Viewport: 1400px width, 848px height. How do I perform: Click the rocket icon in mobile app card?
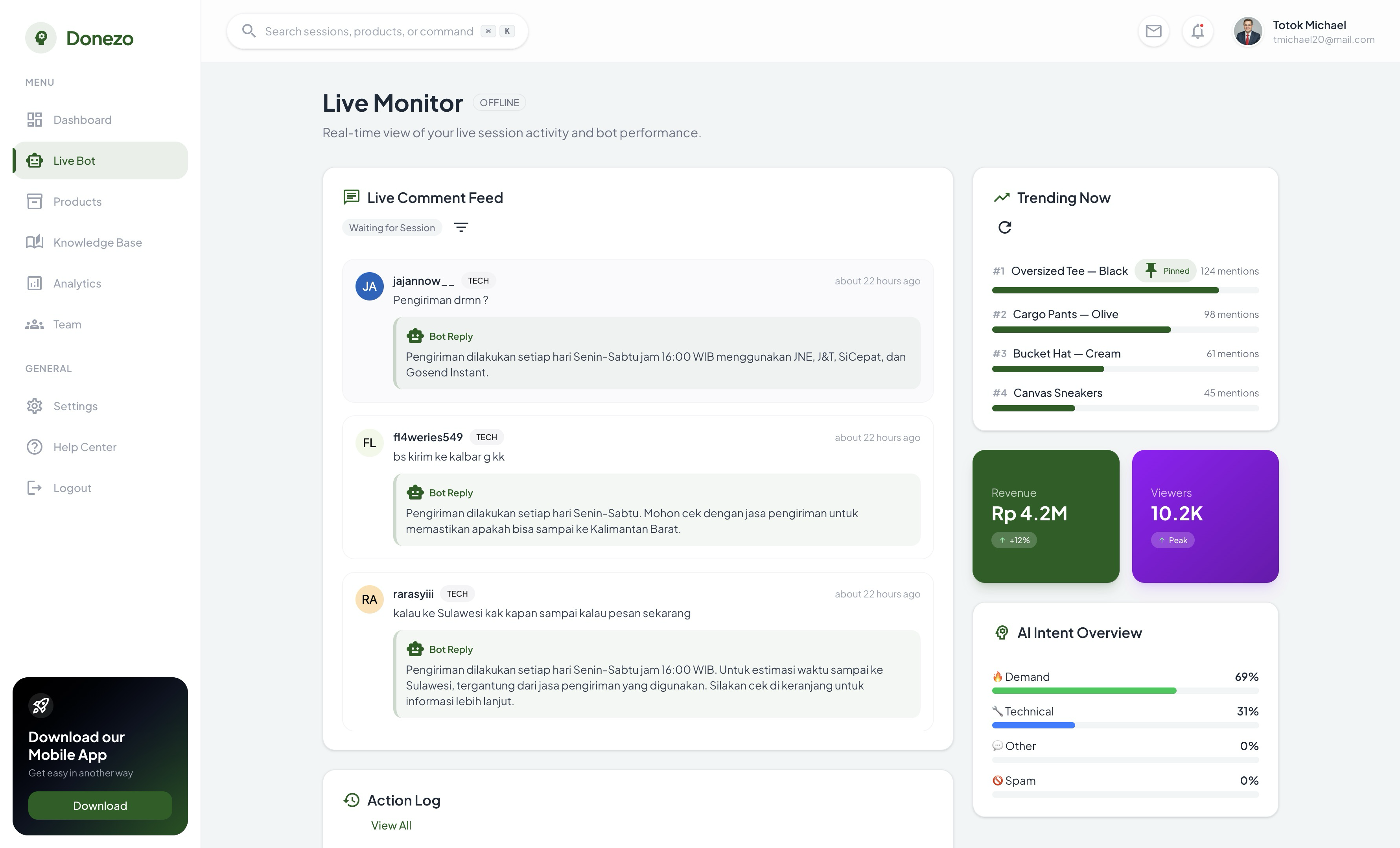[41, 706]
